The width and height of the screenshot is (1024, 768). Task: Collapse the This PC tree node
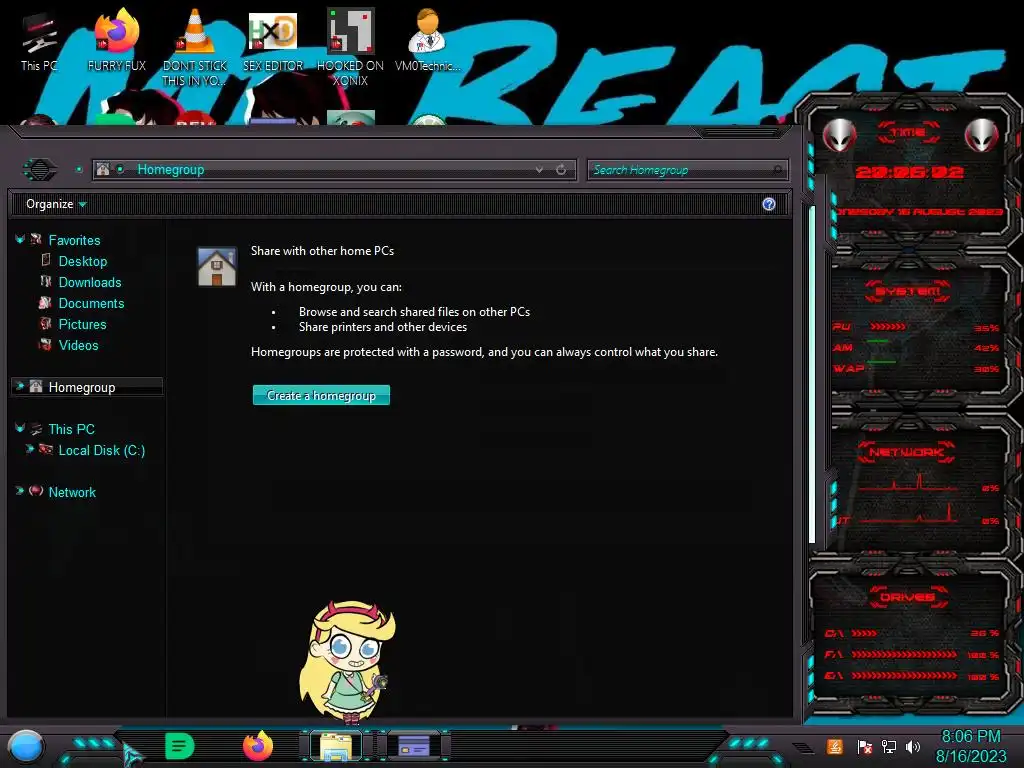click(20, 428)
